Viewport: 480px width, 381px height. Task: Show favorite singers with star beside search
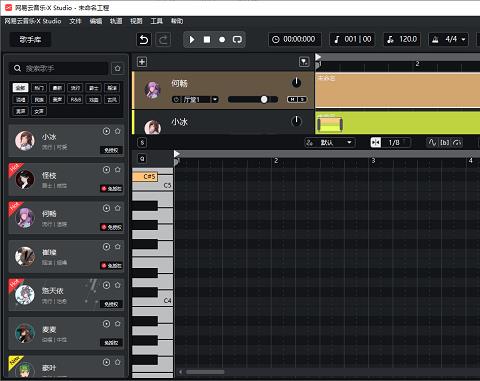(117, 68)
